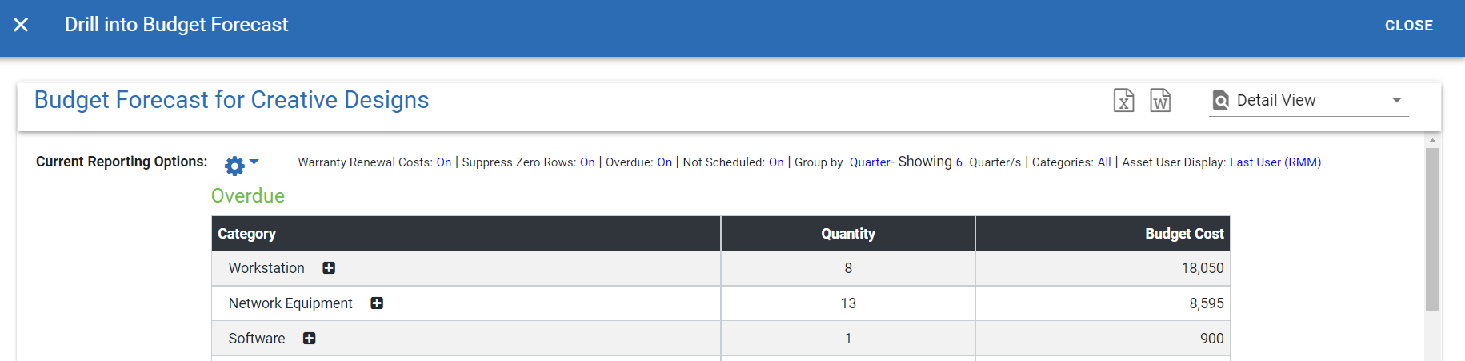This screenshot has height=361, width=1465.
Task: Click the CLOSE button in header
Action: click(x=1409, y=25)
